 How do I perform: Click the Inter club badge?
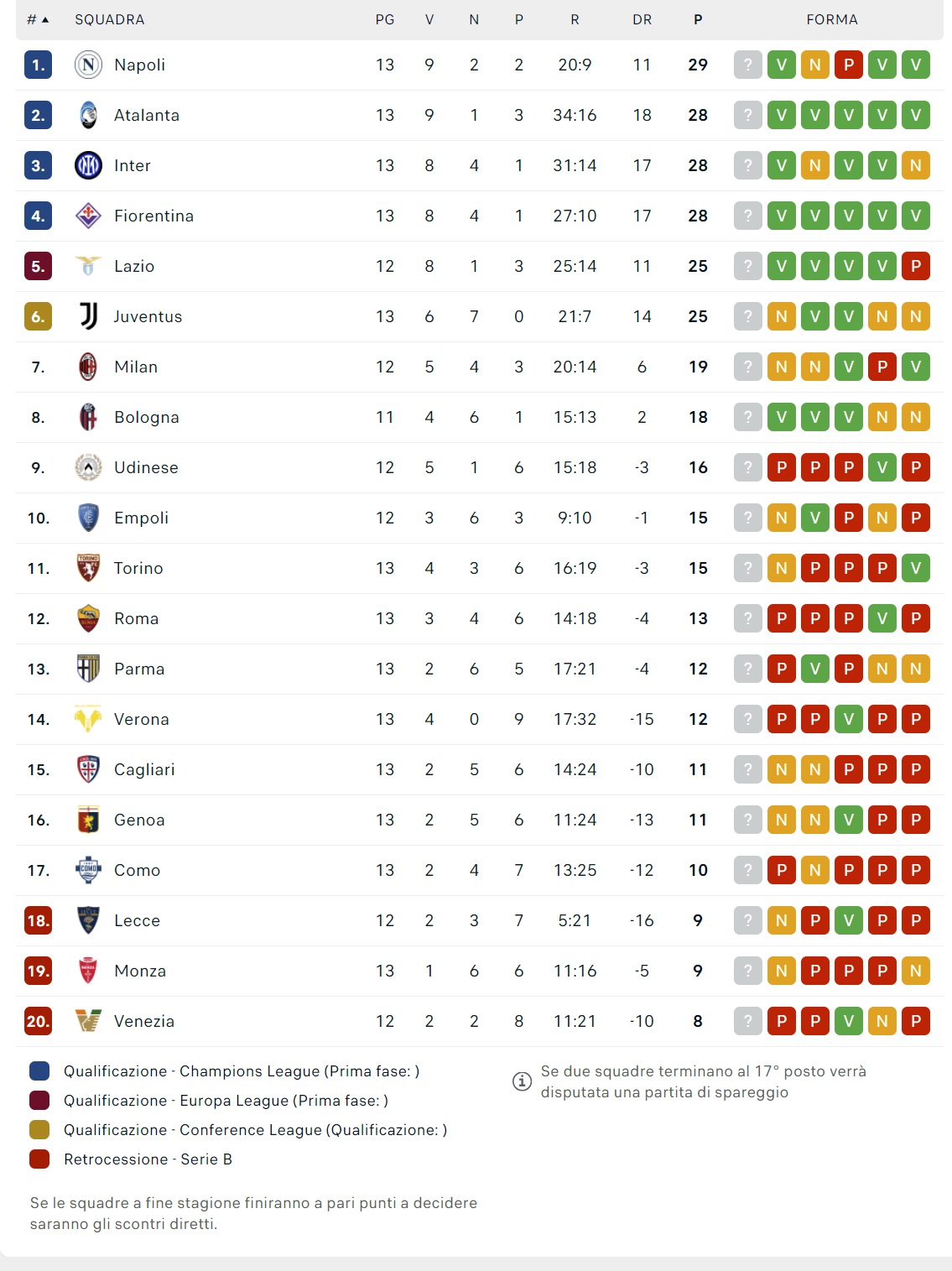click(x=88, y=165)
